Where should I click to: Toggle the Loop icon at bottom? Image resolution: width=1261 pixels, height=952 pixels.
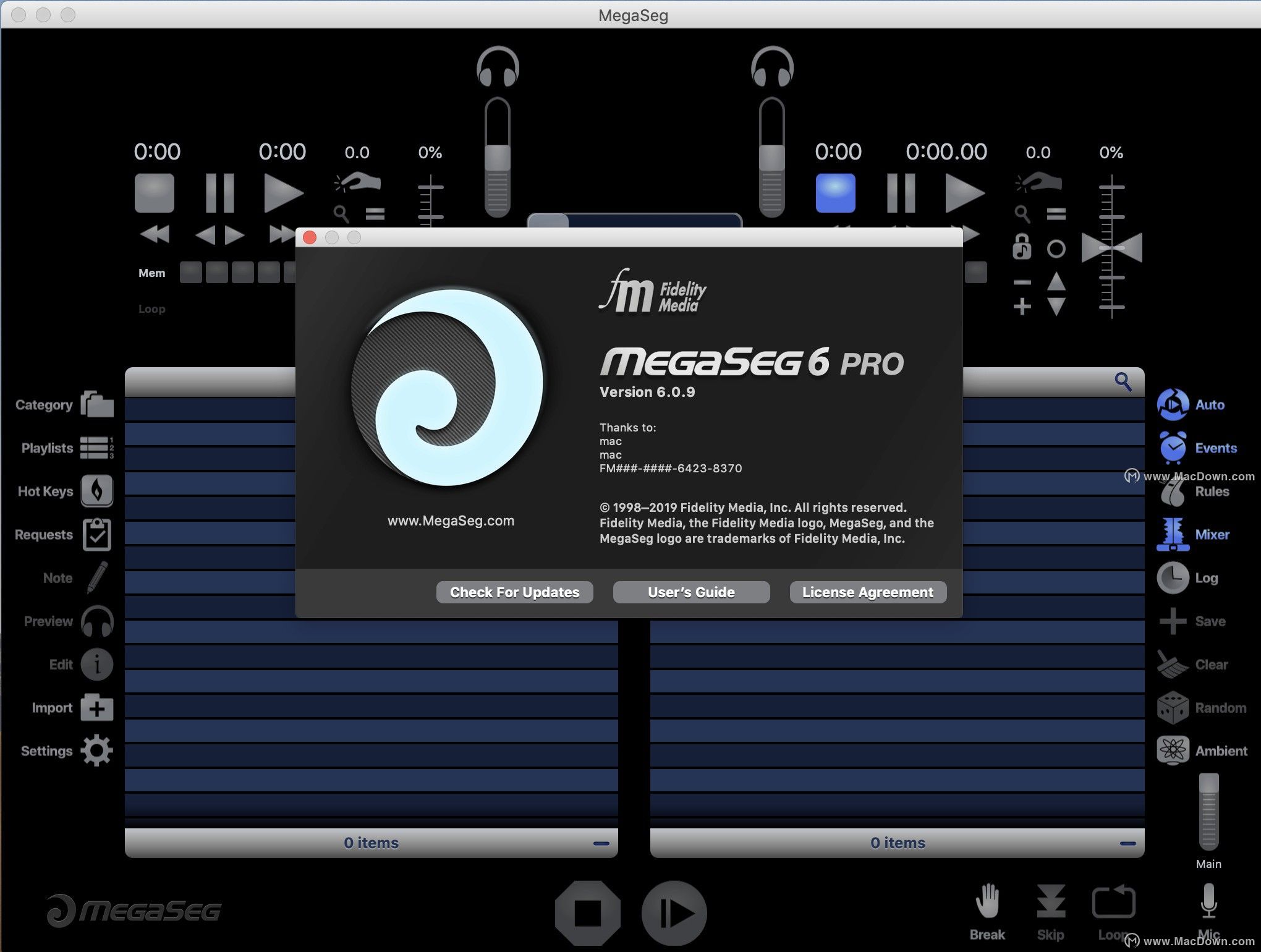(1113, 901)
